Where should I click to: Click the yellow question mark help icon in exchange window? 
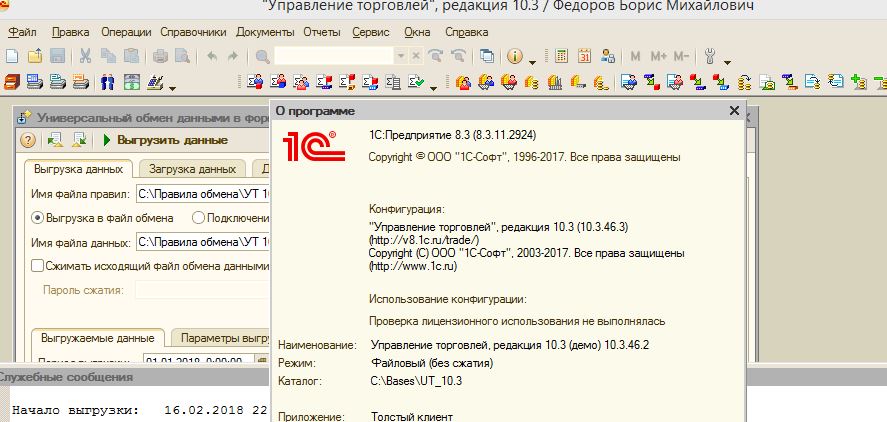click(28, 140)
